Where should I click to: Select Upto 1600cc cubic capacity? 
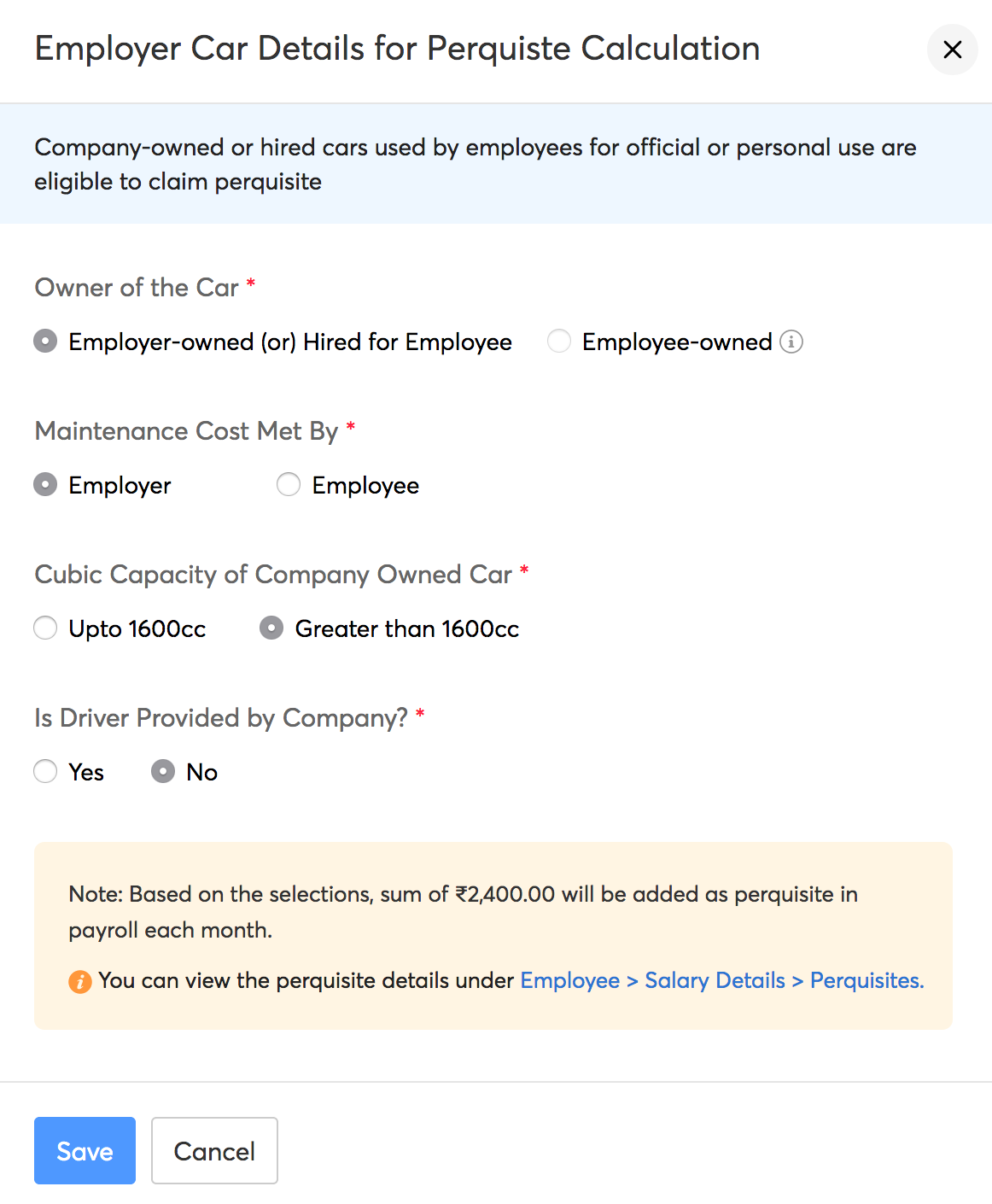point(44,628)
